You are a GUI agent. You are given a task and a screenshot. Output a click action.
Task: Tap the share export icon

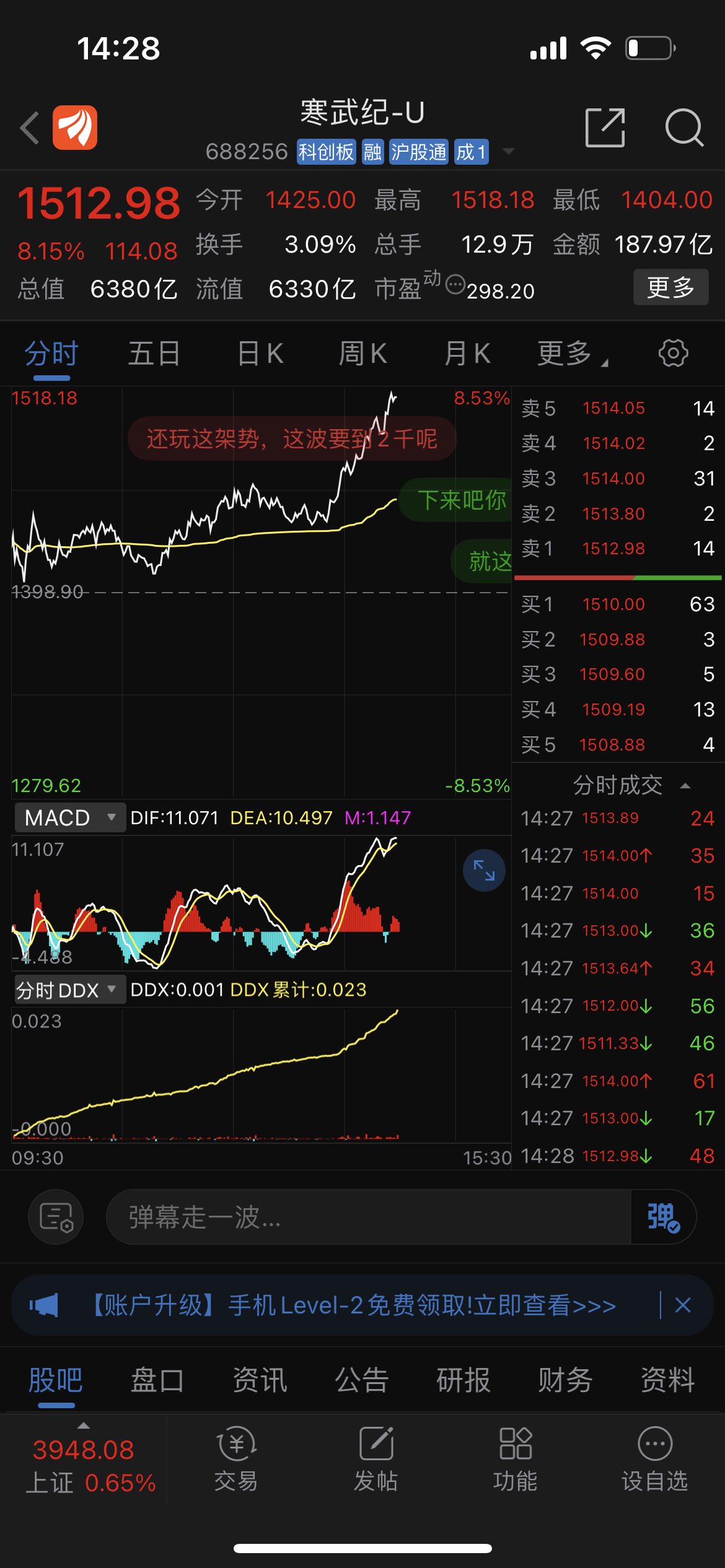tap(605, 128)
